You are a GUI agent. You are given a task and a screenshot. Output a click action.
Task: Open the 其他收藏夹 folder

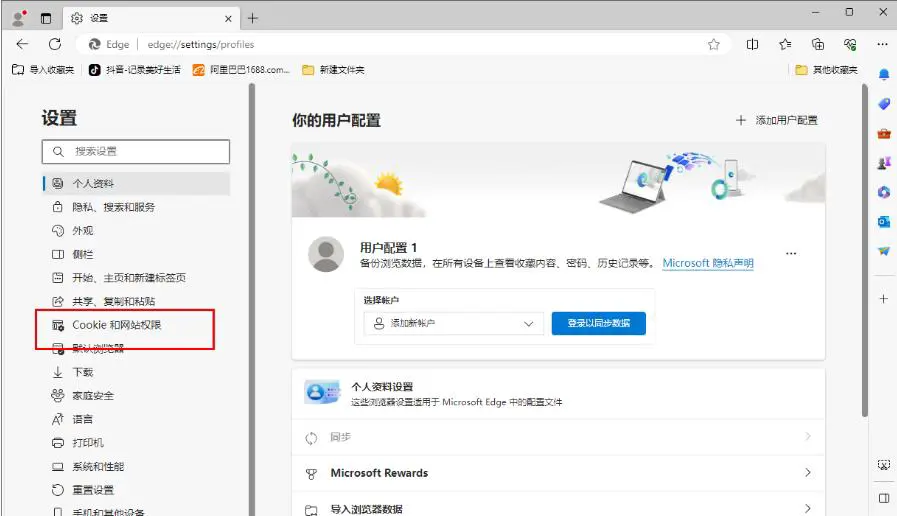pyautogui.click(x=827, y=70)
